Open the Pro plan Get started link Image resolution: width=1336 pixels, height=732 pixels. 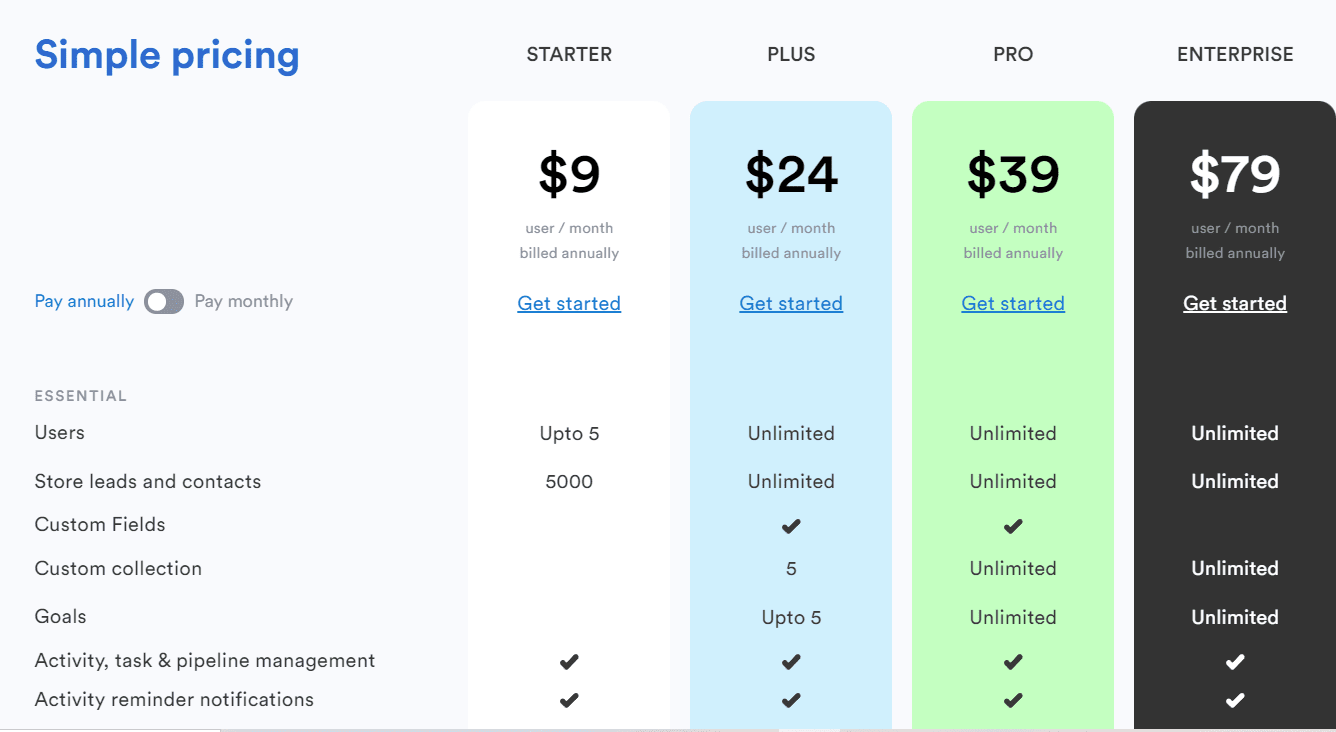(x=1013, y=303)
